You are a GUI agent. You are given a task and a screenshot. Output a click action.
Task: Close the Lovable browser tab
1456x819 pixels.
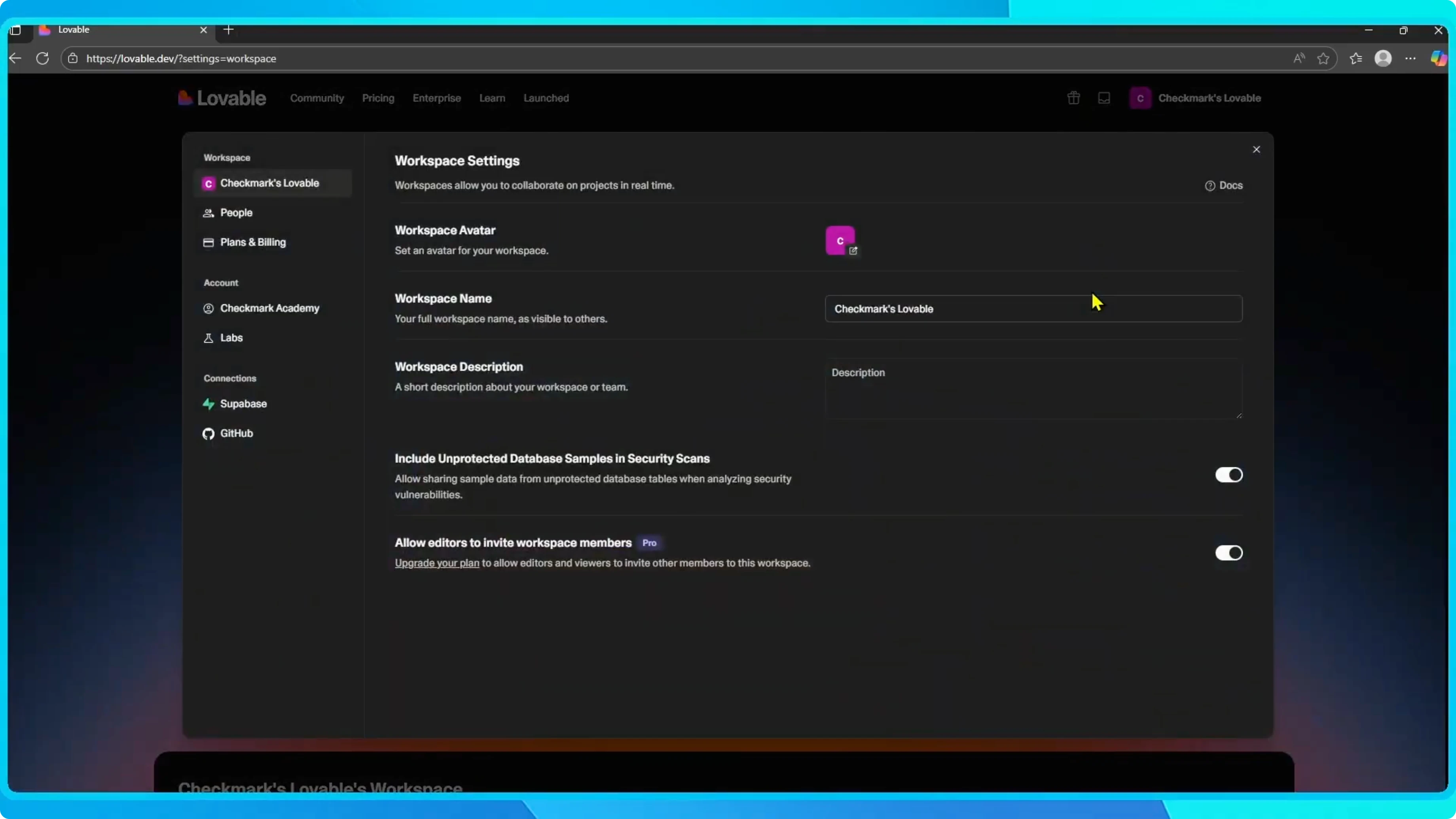pos(203,30)
